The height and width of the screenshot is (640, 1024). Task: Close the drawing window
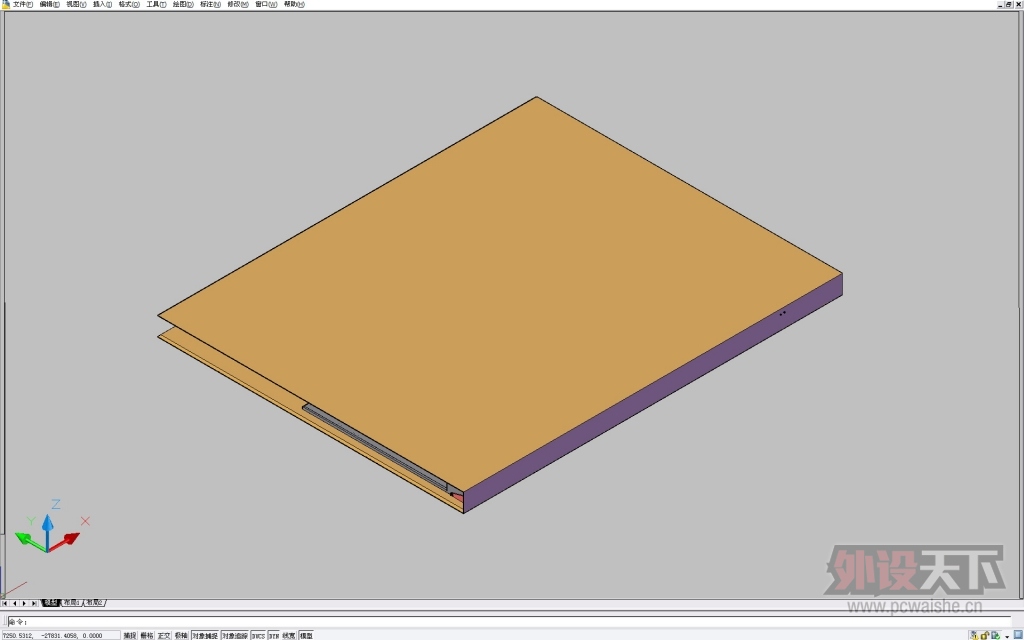point(1018,4)
